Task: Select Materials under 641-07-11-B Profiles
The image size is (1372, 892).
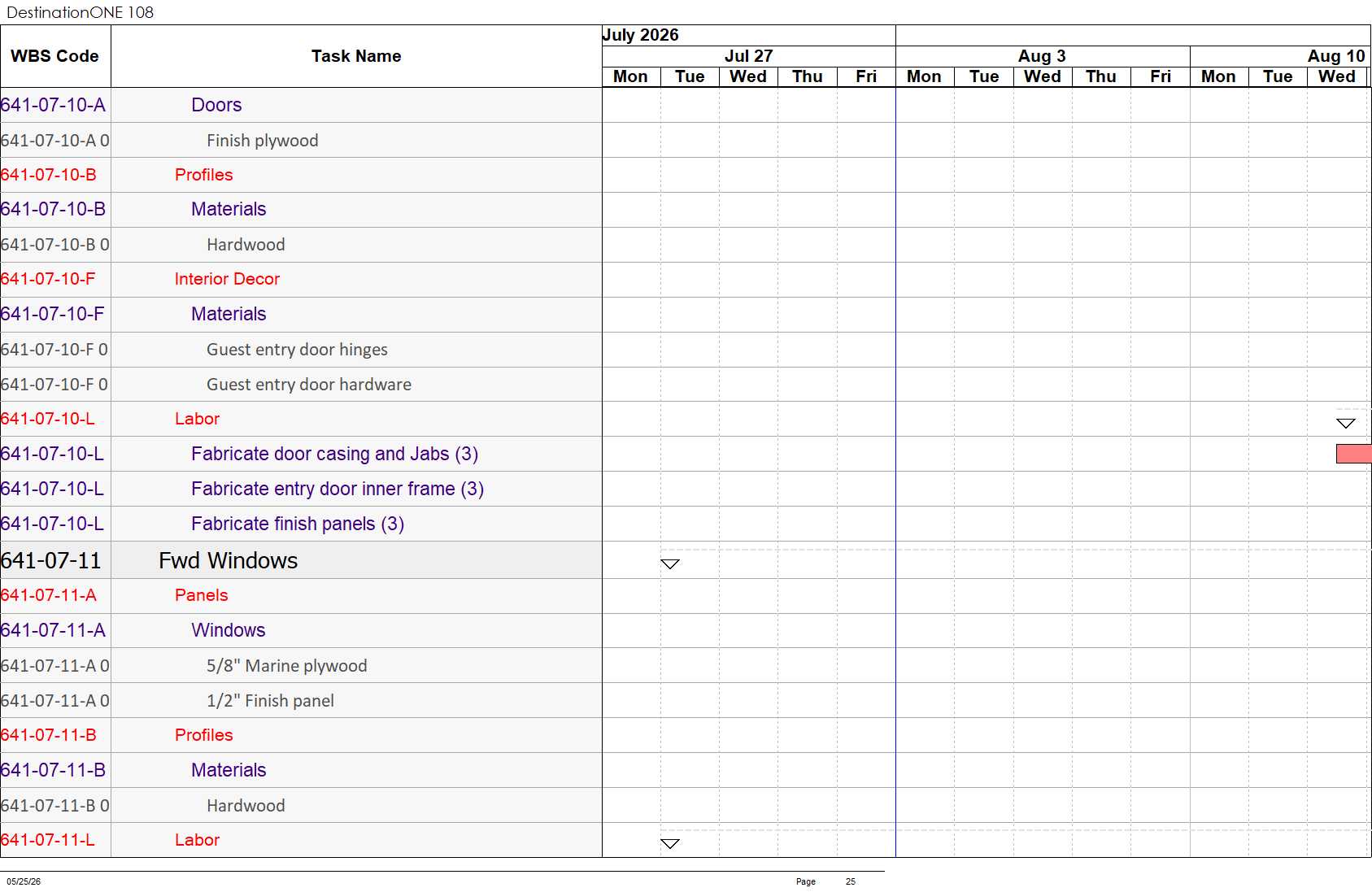Action: (x=229, y=770)
